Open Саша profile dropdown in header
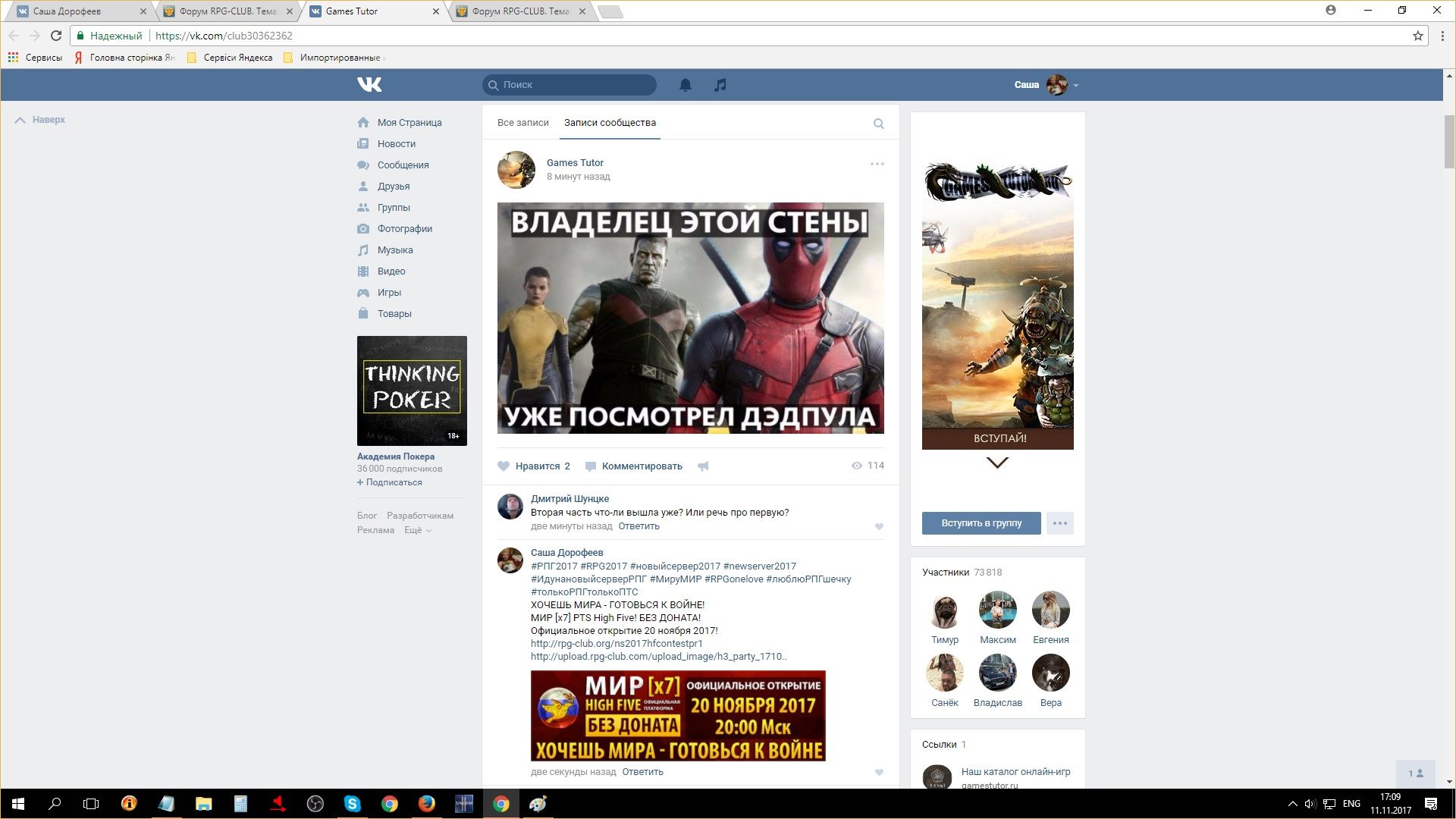The height and width of the screenshot is (819, 1456). click(x=1046, y=85)
